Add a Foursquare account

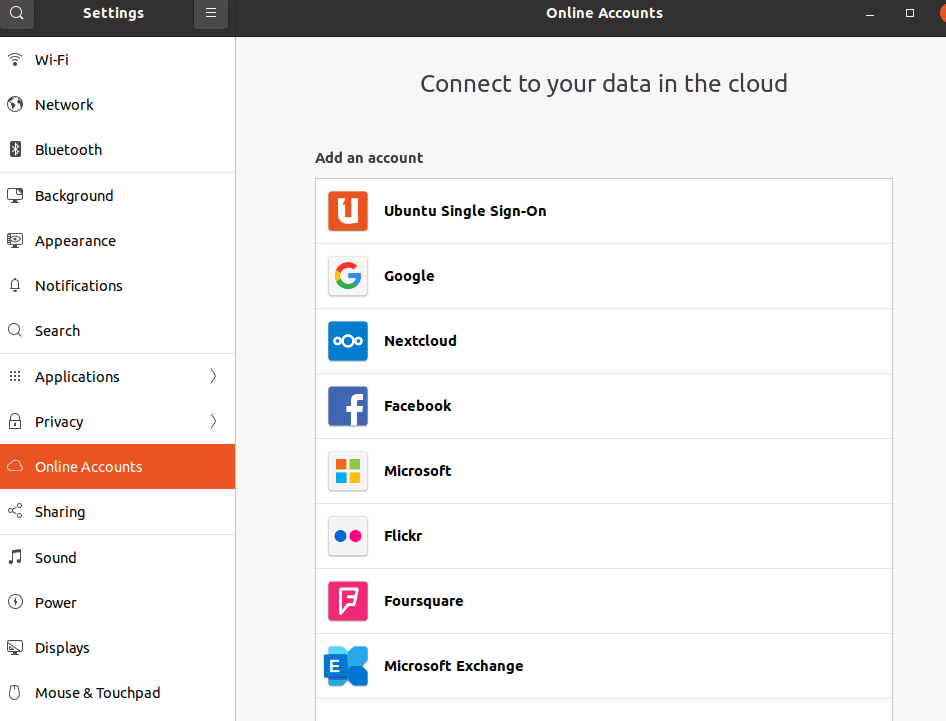click(x=603, y=601)
